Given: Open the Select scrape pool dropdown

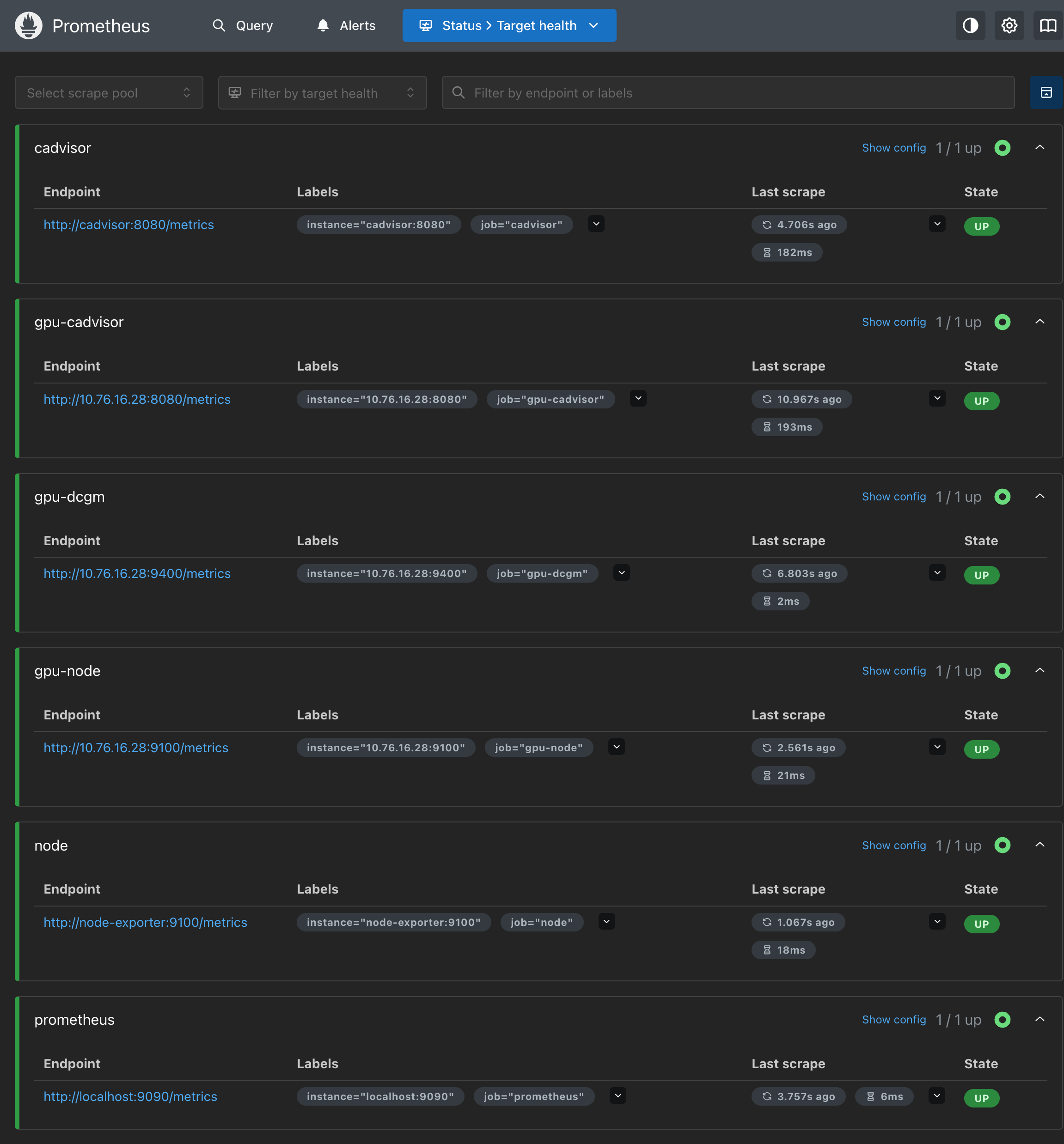Looking at the screenshot, I should pyautogui.click(x=109, y=93).
